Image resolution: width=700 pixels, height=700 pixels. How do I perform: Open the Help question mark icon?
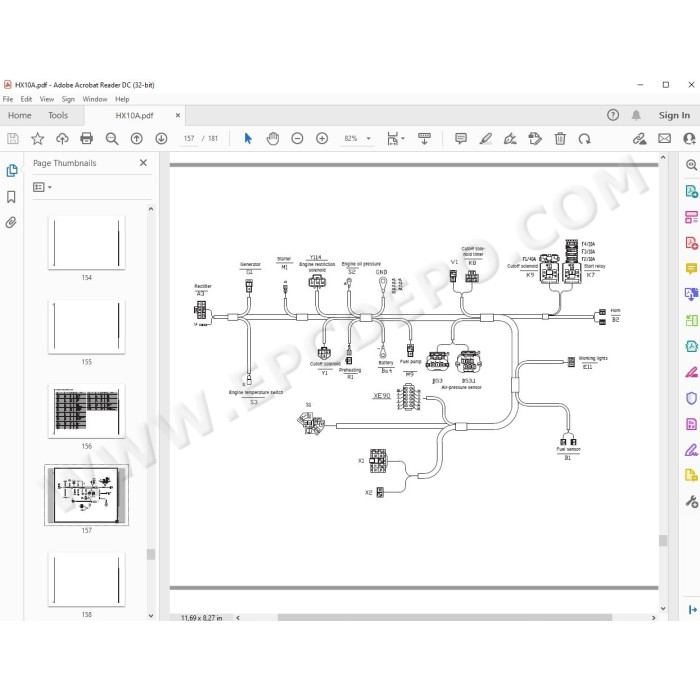point(613,115)
